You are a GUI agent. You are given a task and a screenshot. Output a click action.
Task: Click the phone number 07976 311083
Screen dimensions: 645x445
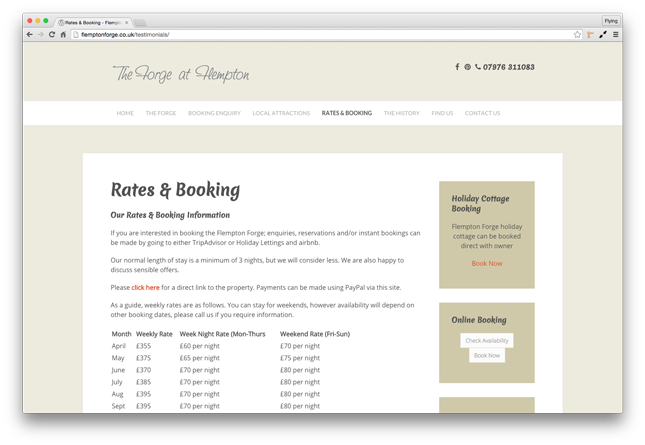point(509,67)
